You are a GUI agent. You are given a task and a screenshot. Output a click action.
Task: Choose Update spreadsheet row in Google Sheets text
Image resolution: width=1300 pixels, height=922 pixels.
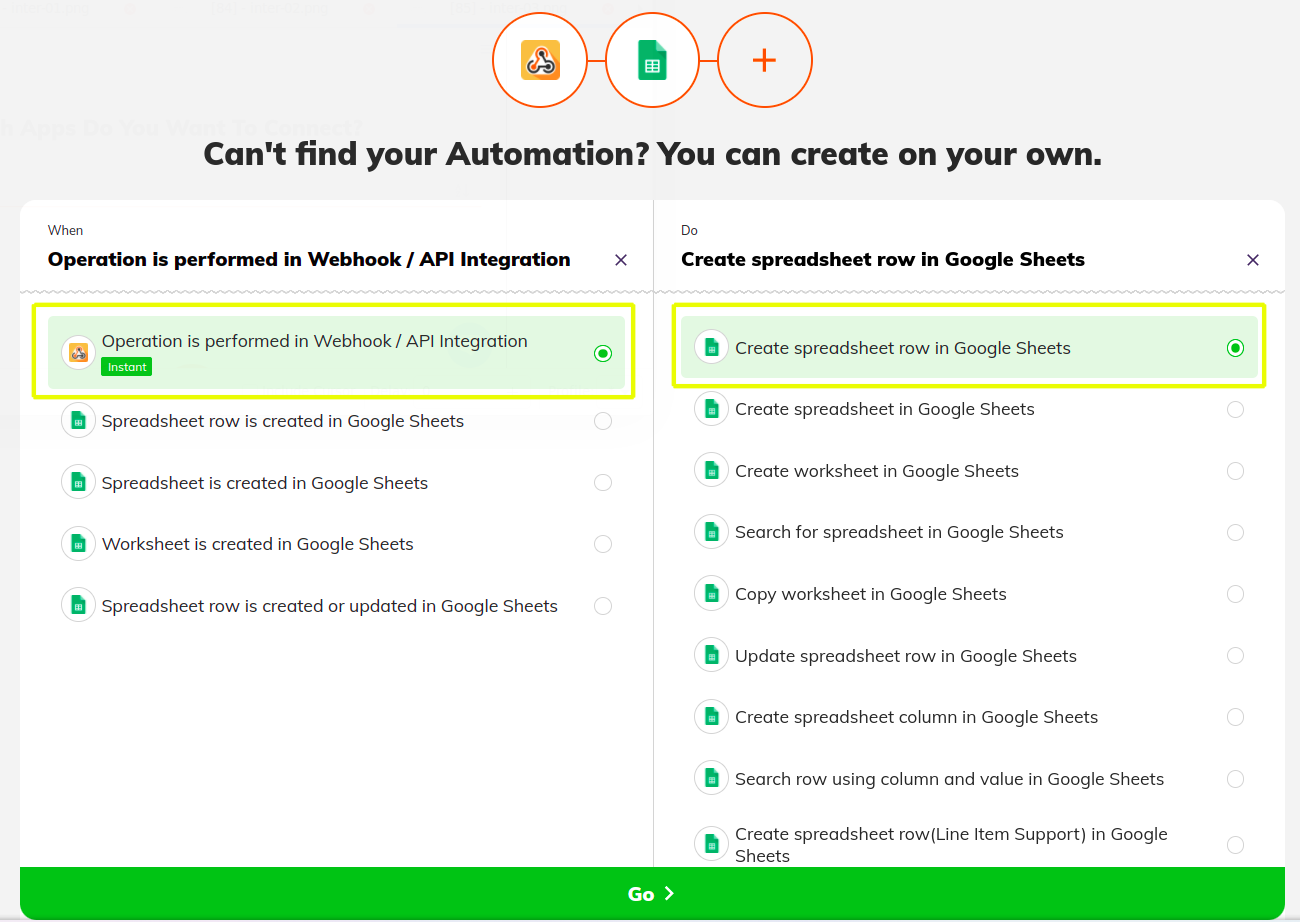906,656
